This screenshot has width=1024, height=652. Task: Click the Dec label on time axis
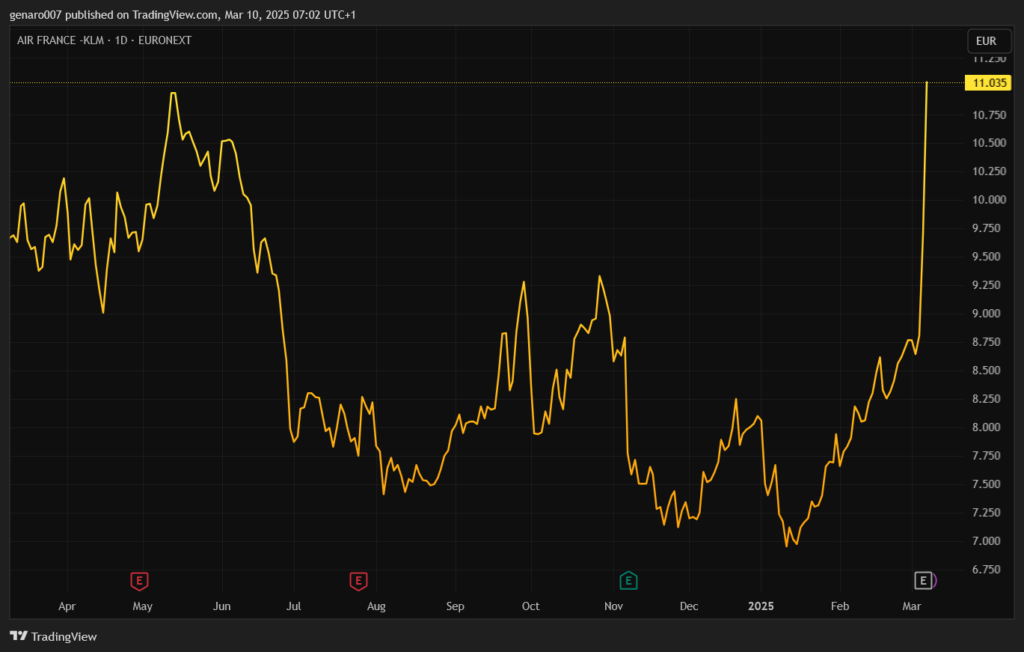688,606
